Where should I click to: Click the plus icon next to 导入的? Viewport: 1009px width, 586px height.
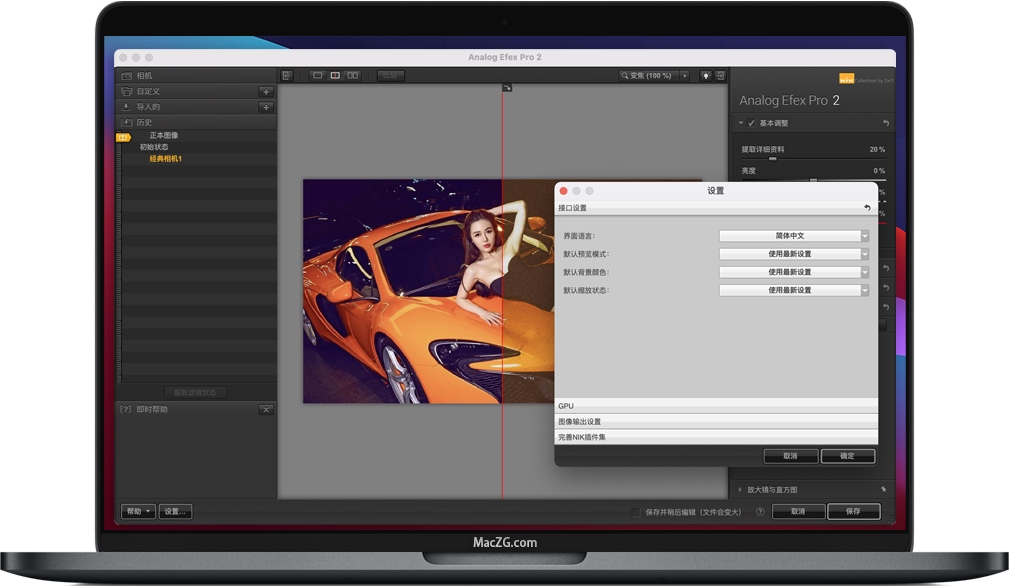point(266,107)
